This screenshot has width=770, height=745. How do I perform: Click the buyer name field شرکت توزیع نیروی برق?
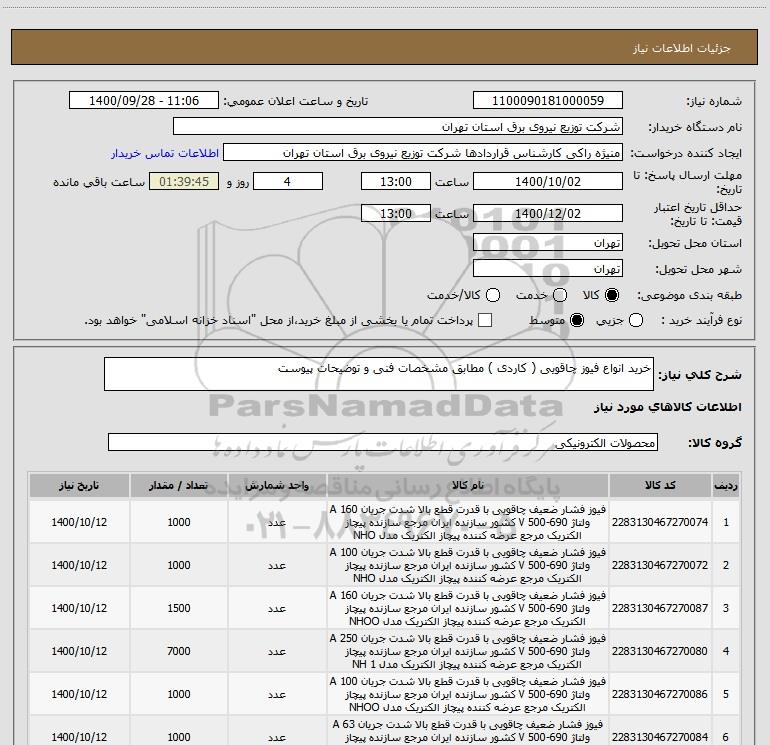398,127
